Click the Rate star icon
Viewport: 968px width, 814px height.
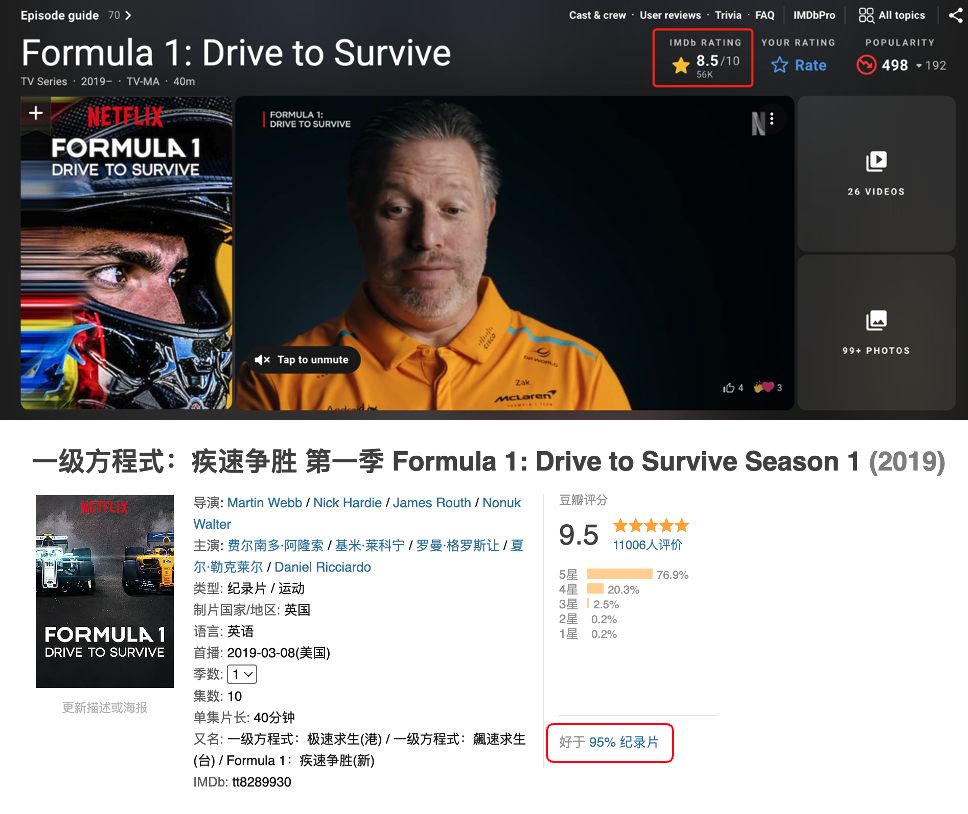[x=780, y=65]
